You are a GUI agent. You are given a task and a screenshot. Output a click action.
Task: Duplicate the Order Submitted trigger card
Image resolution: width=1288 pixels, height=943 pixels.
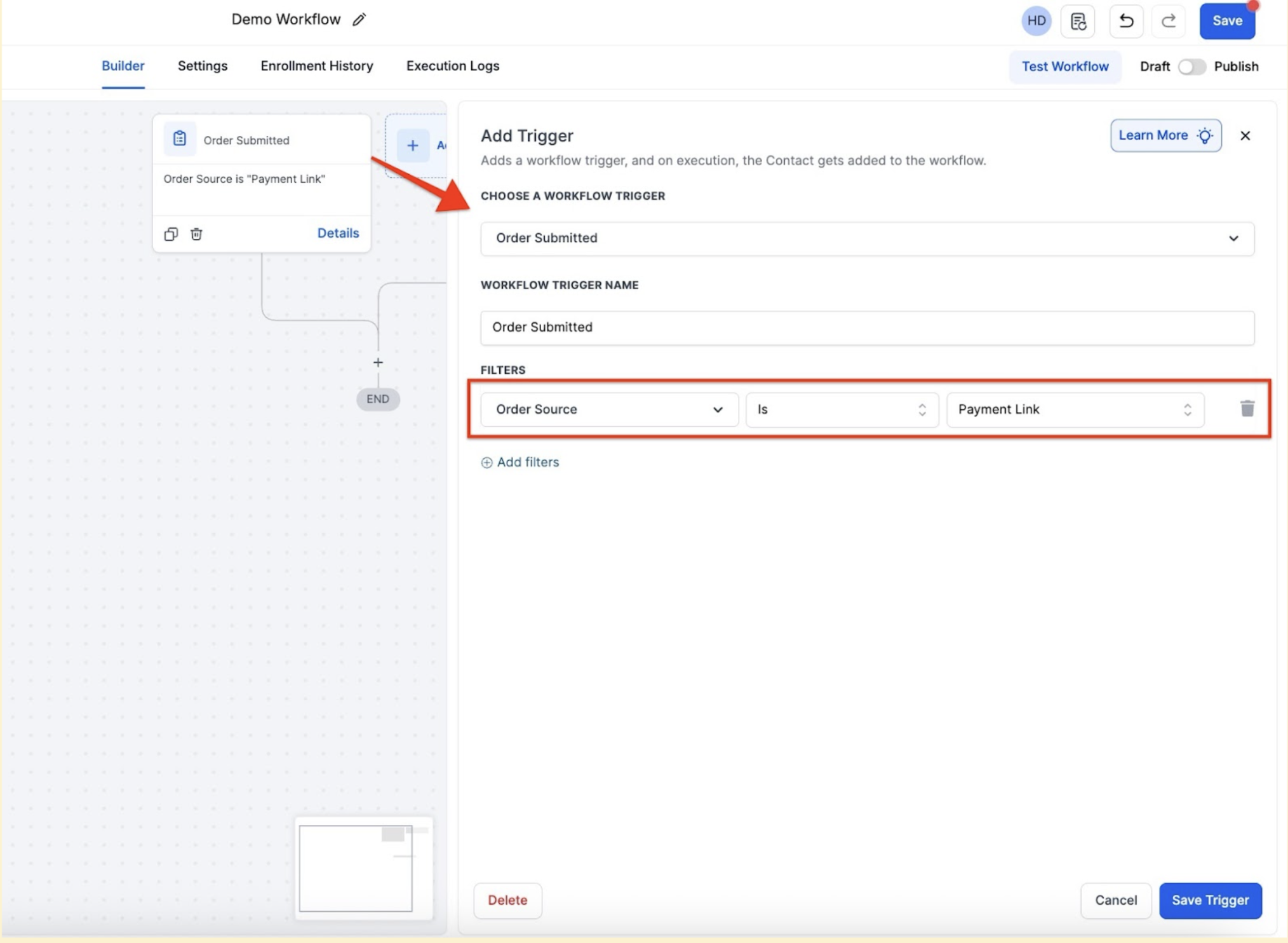tap(171, 234)
